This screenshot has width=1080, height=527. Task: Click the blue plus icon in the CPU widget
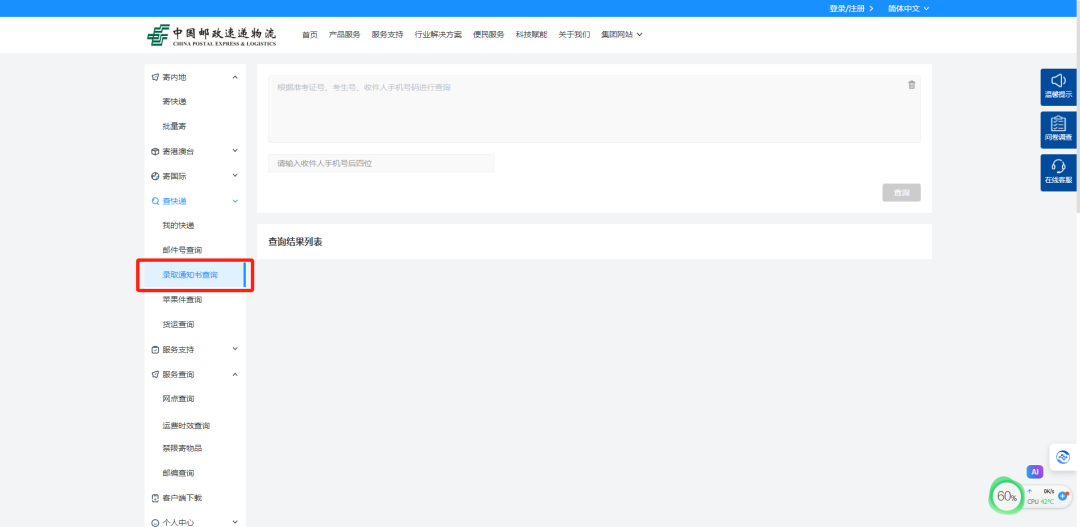click(x=1063, y=495)
